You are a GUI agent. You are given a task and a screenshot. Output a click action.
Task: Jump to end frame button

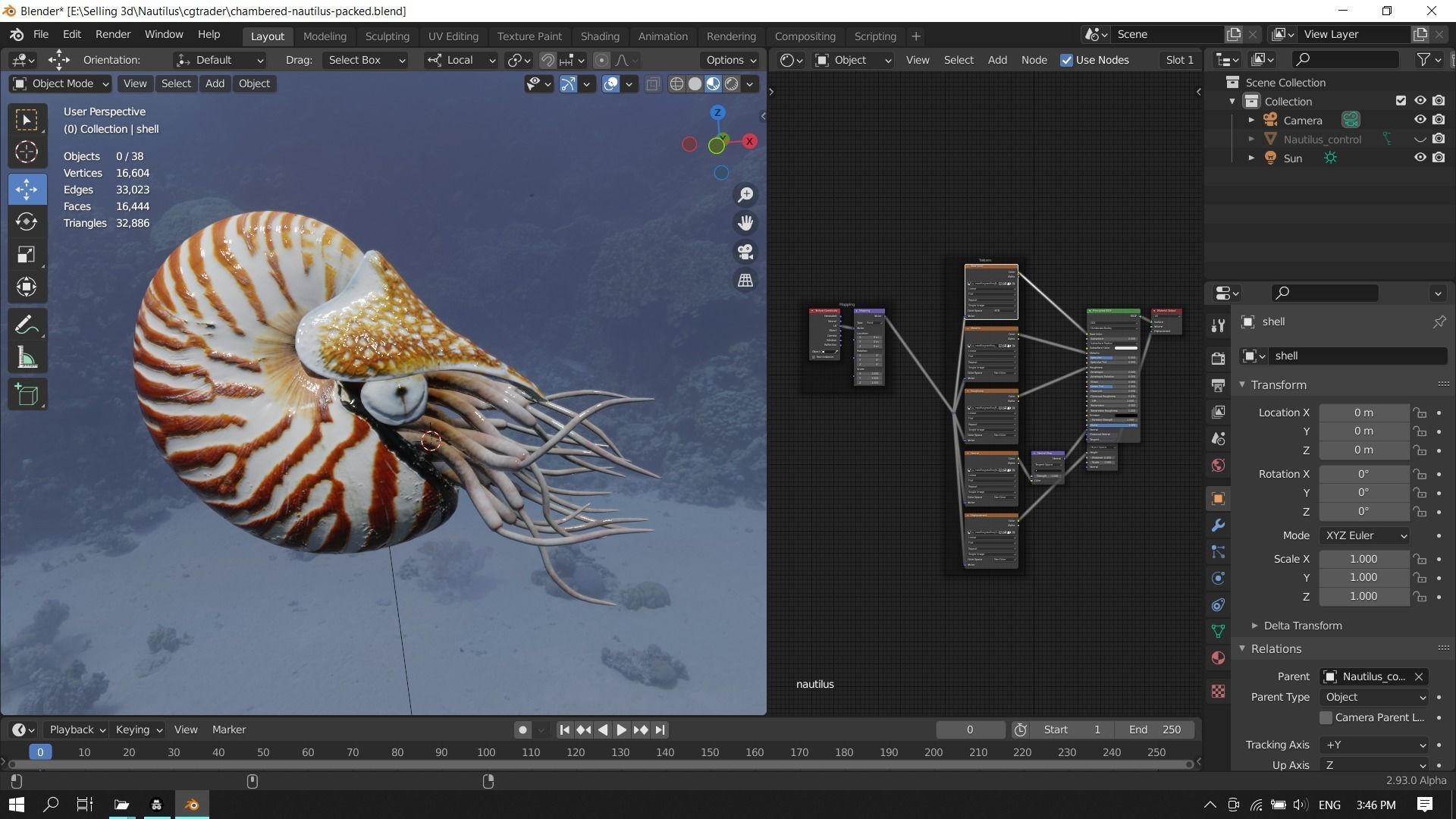pyautogui.click(x=660, y=730)
